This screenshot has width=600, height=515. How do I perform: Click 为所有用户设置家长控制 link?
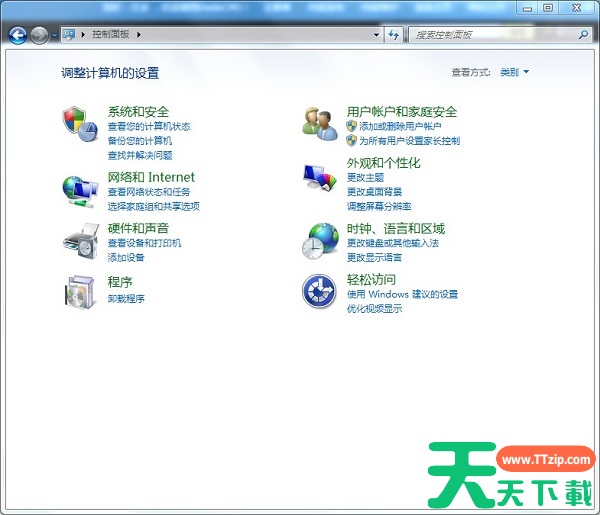coord(409,141)
